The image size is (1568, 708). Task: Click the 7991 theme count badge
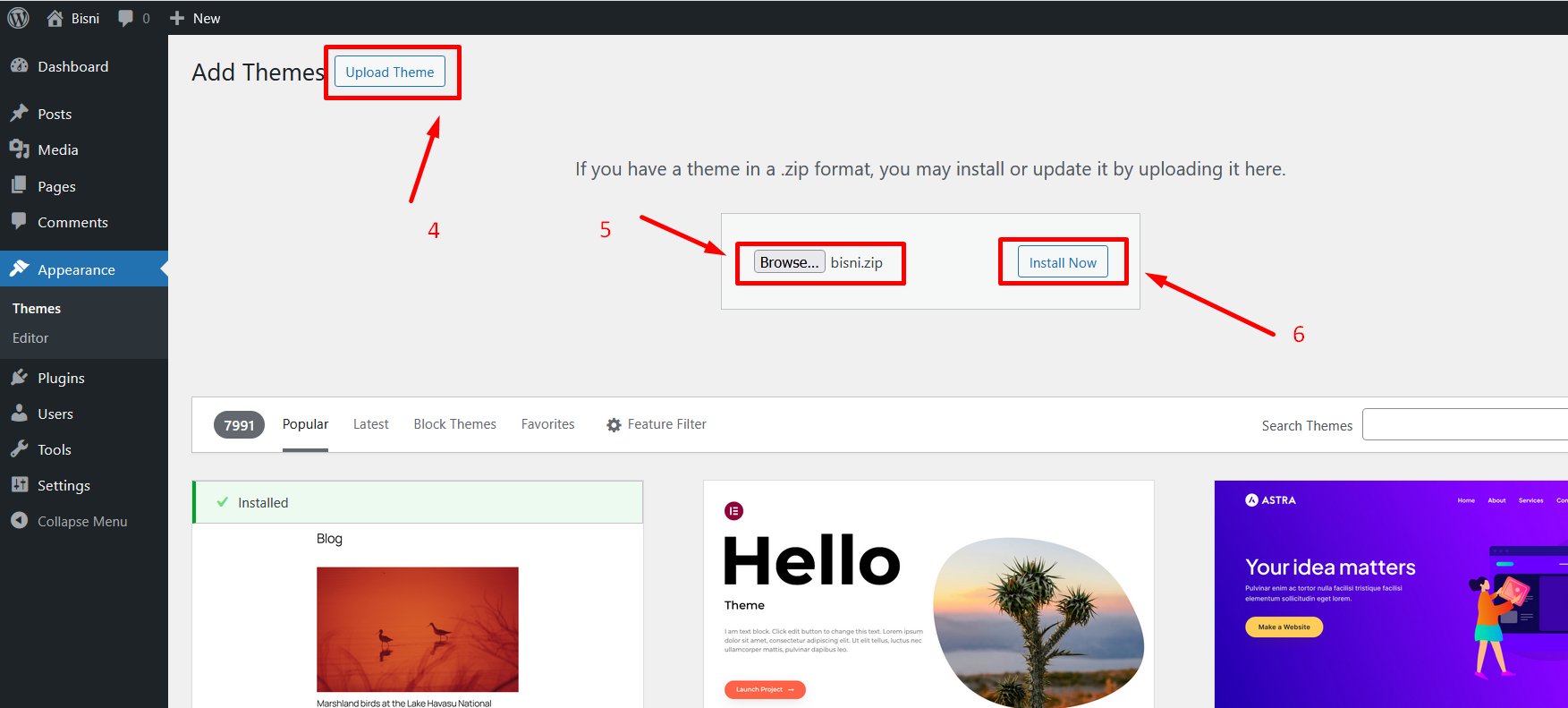click(x=239, y=425)
